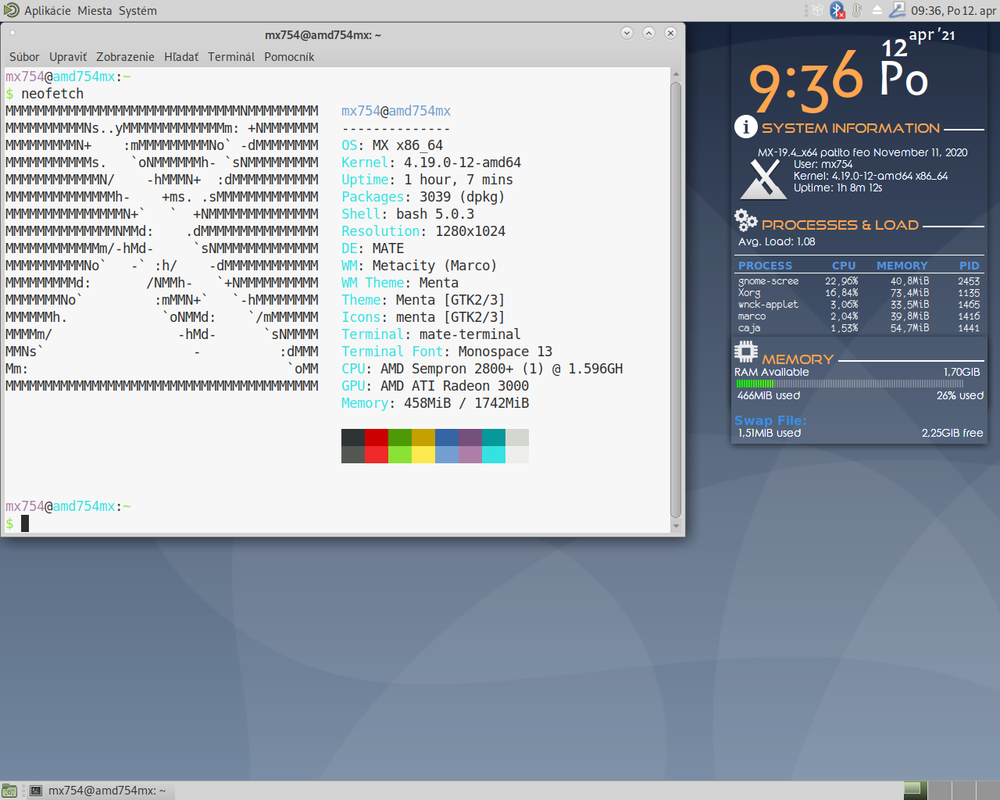Screen dimensions: 1000x800
Task: Click 'caja' process row in Conky
Action: click(x=858, y=328)
